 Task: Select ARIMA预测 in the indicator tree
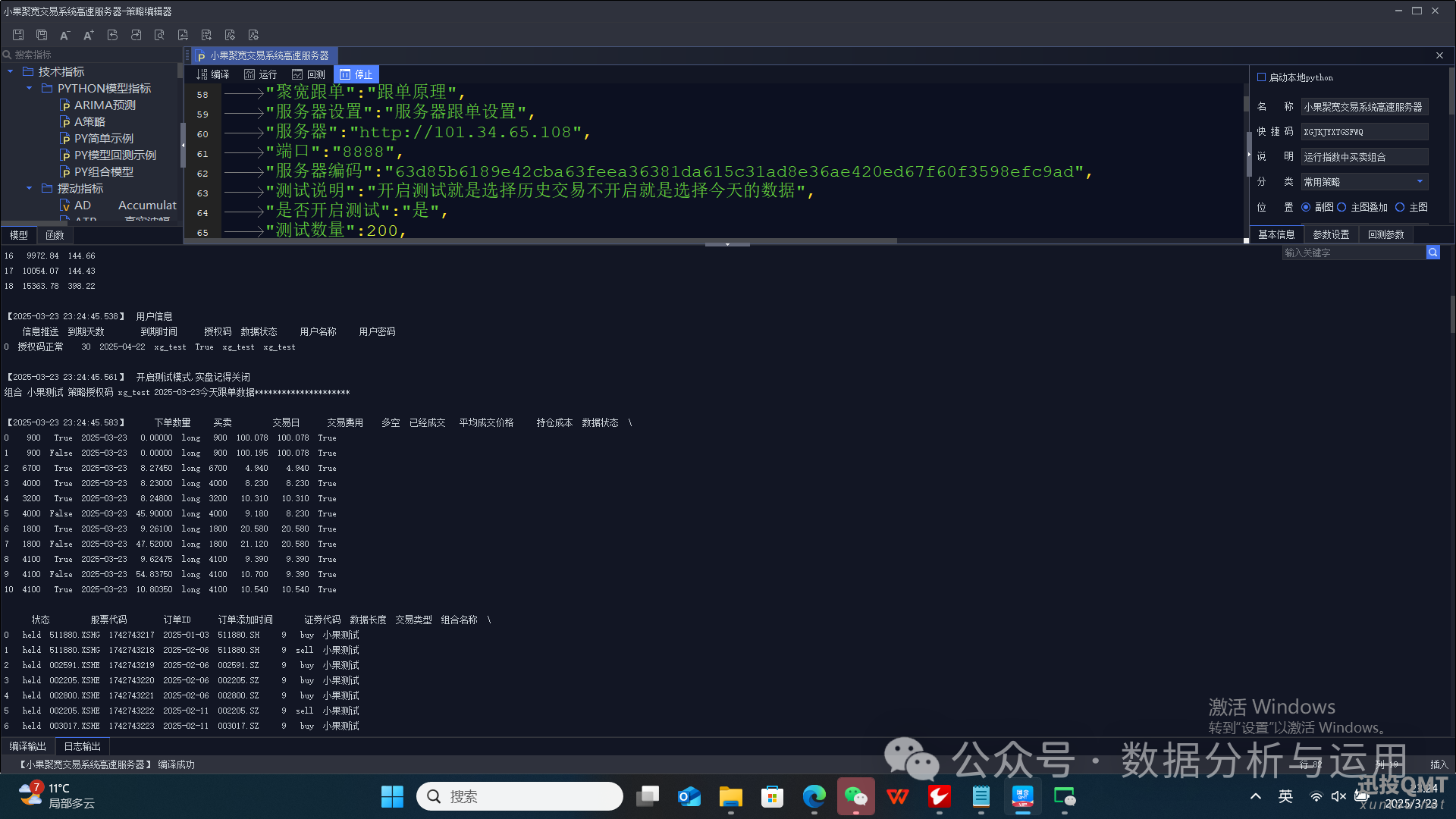[105, 105]
